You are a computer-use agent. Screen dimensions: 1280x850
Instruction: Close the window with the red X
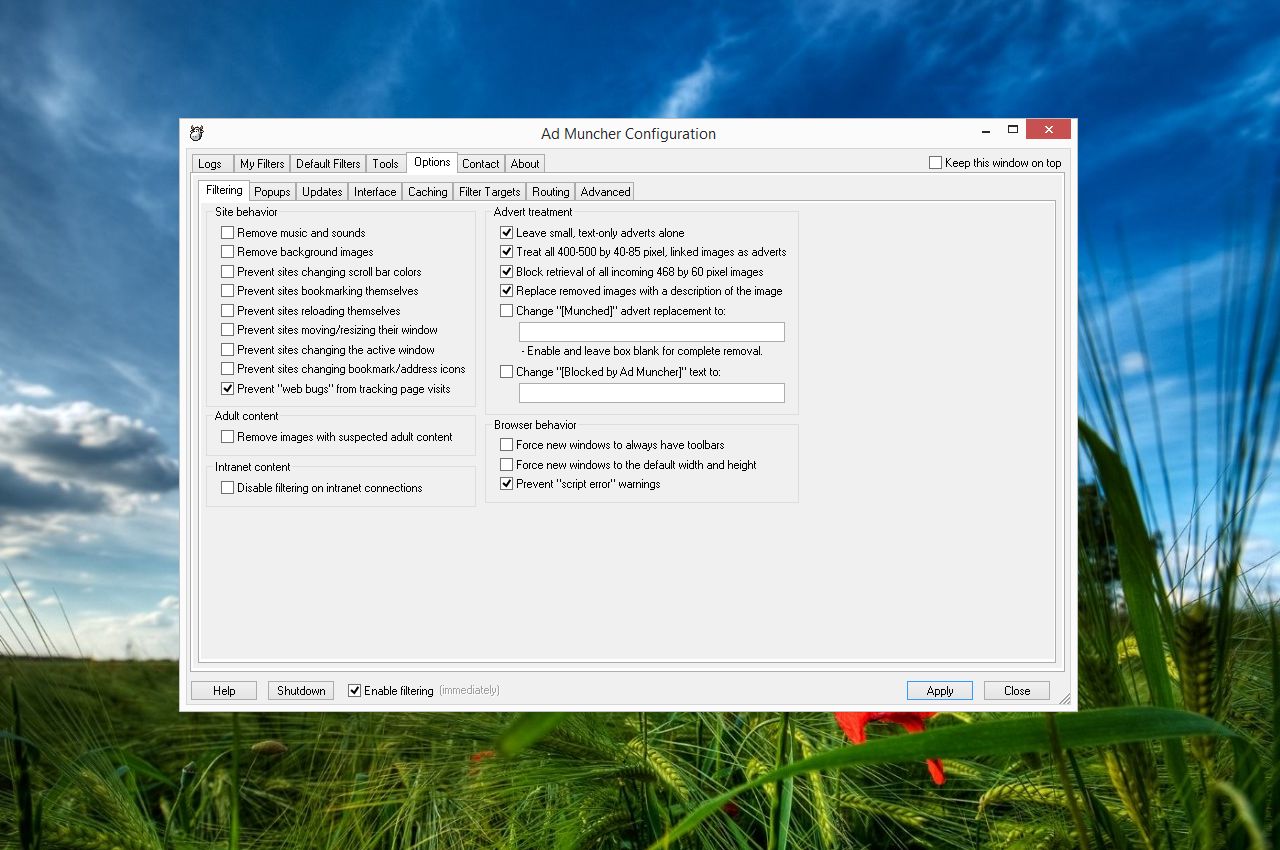(1048, 129)
